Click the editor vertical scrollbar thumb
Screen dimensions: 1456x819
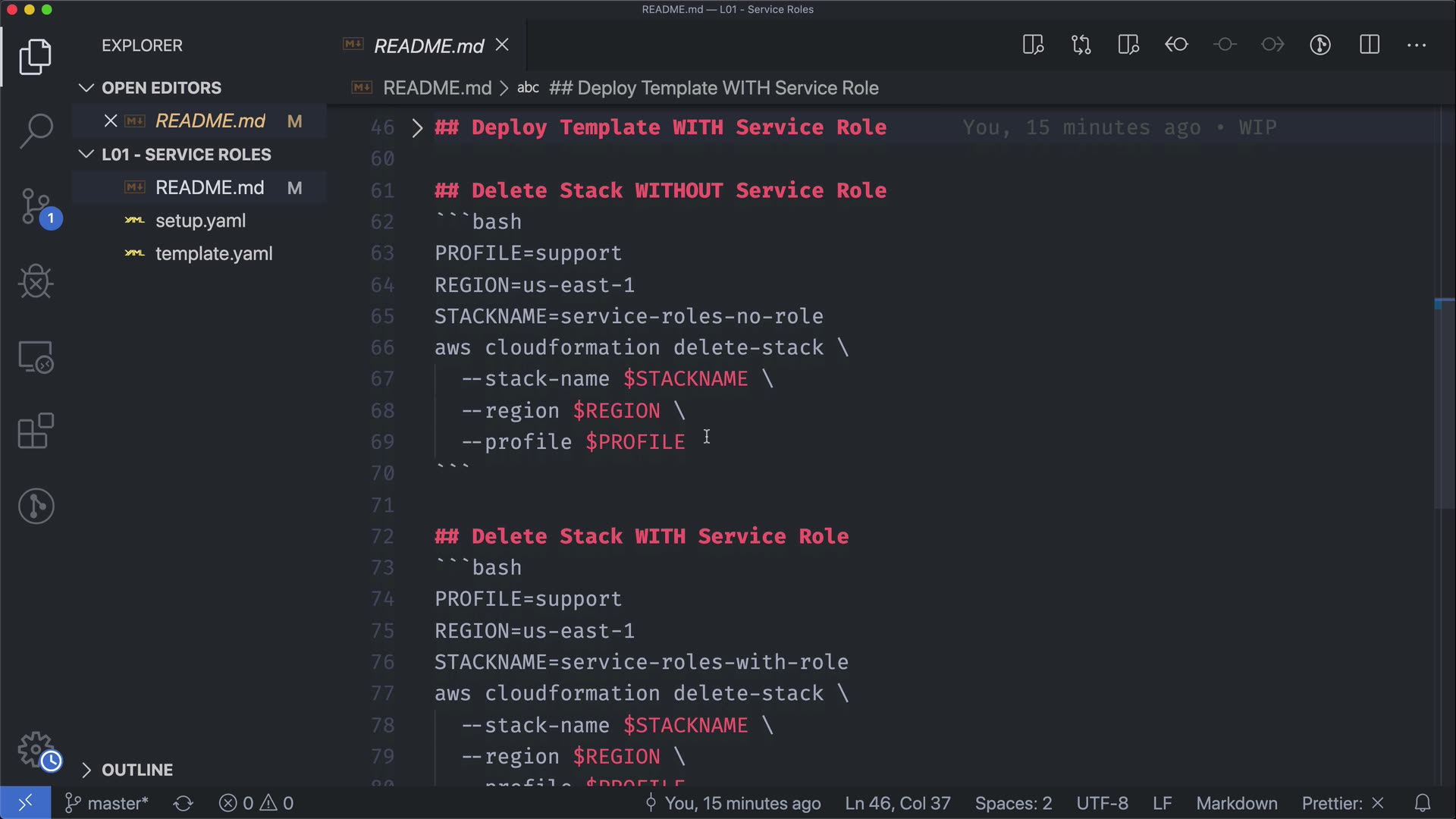pos(1444,403)
